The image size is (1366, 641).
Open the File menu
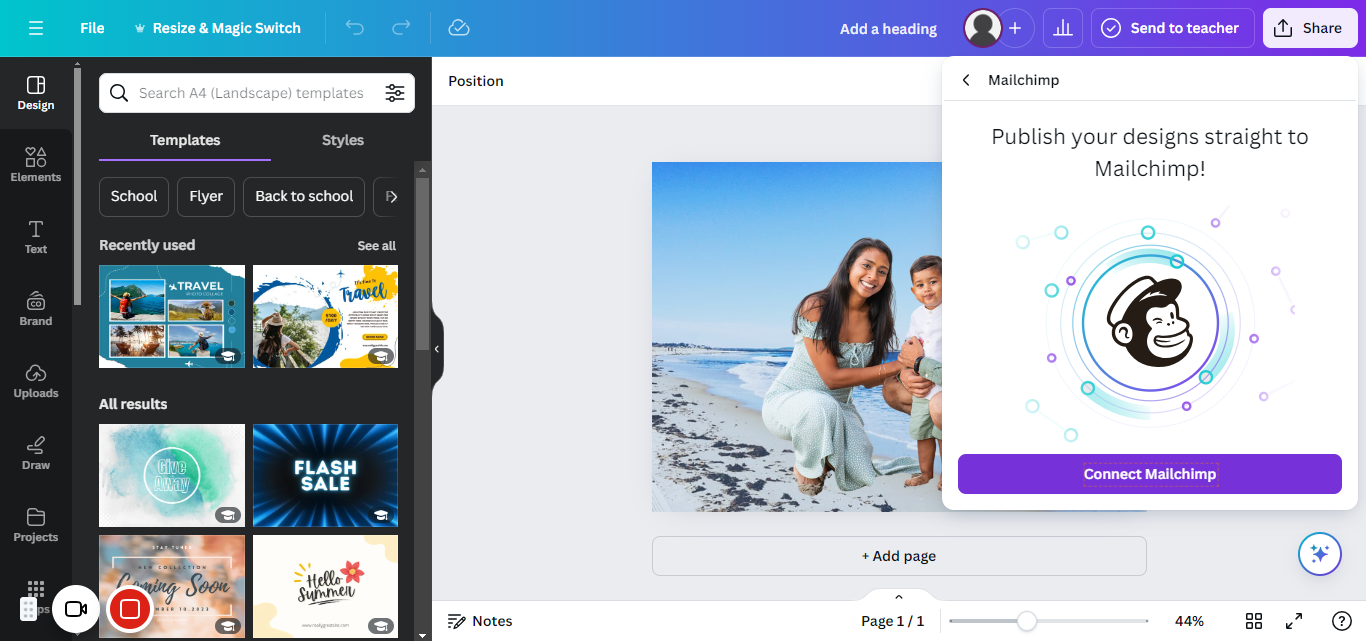(x=92, y=28)
